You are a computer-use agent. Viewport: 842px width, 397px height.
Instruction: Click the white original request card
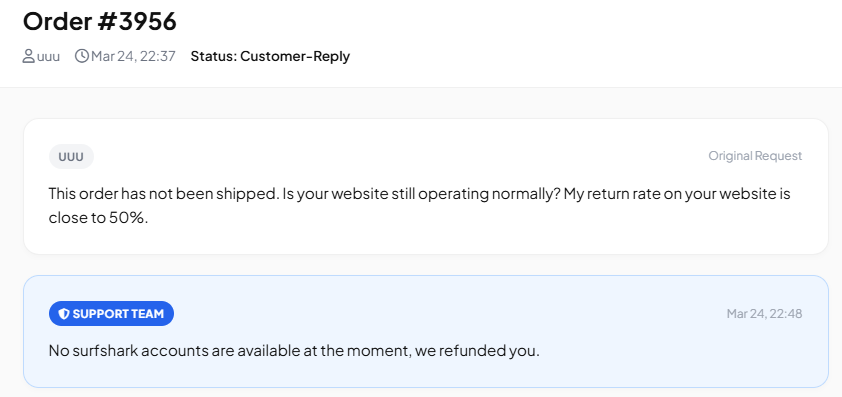426,186
